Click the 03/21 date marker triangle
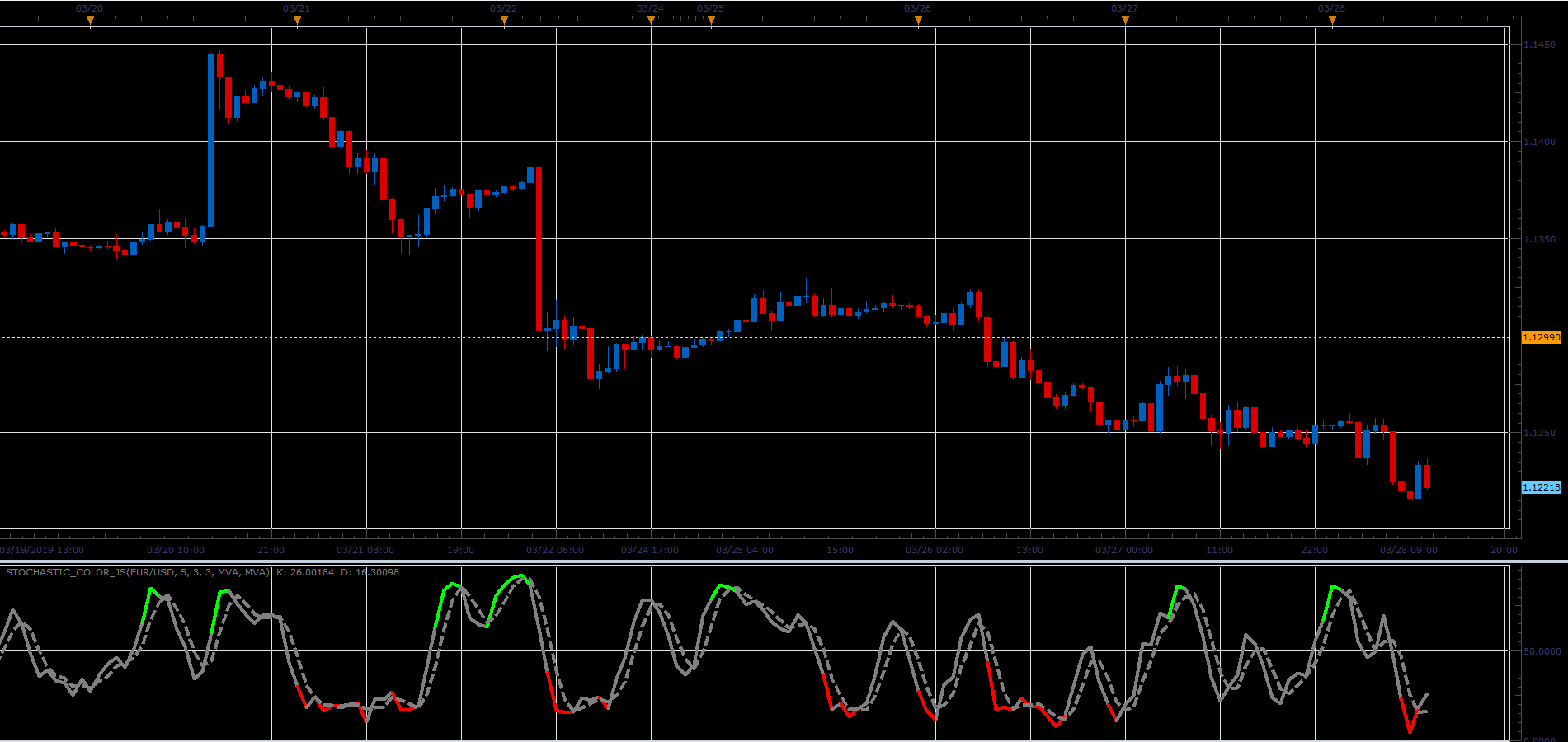 click(x=297, y=21)
